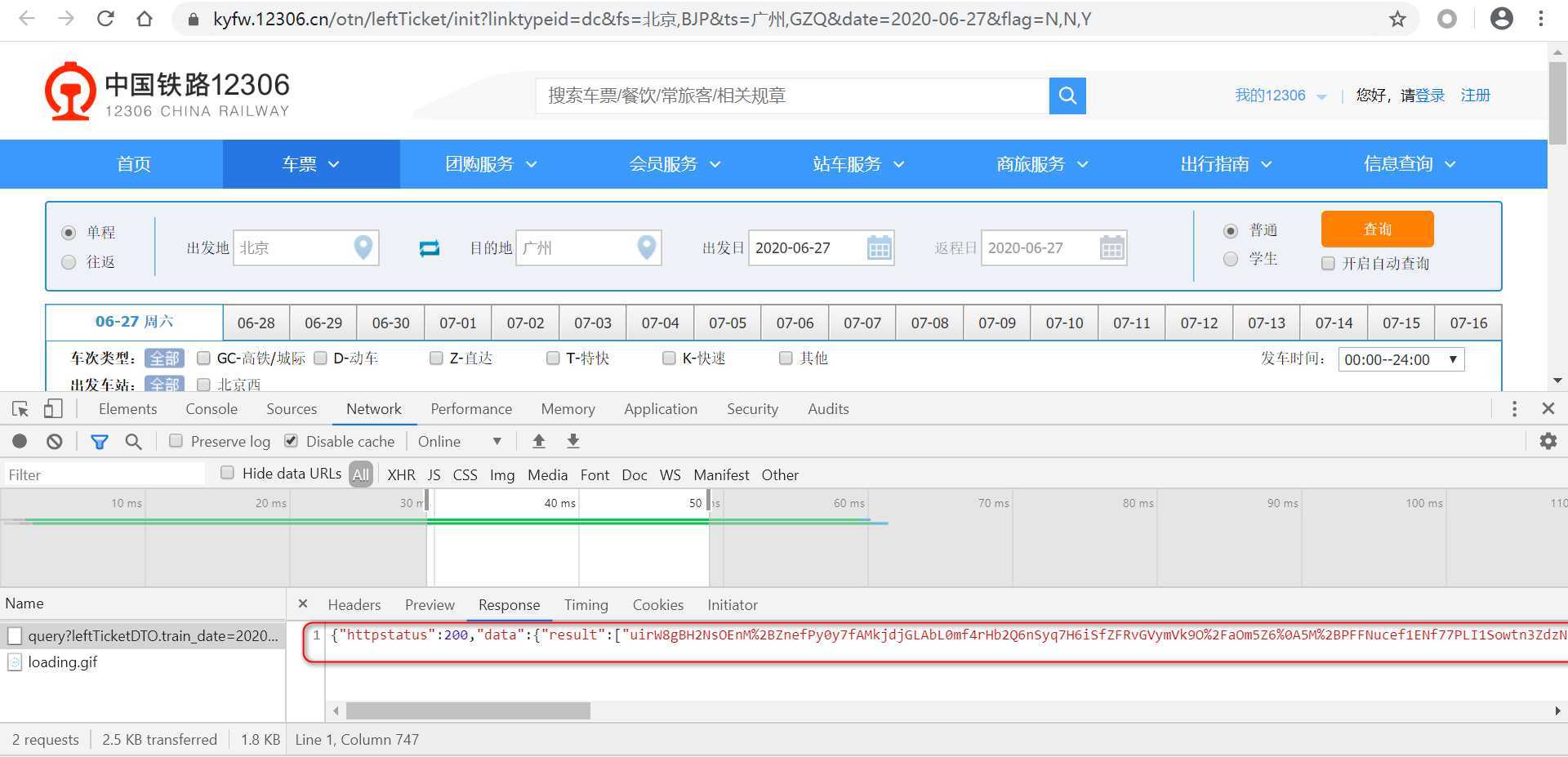Open network settings gear icon

tap(1548, 442)
